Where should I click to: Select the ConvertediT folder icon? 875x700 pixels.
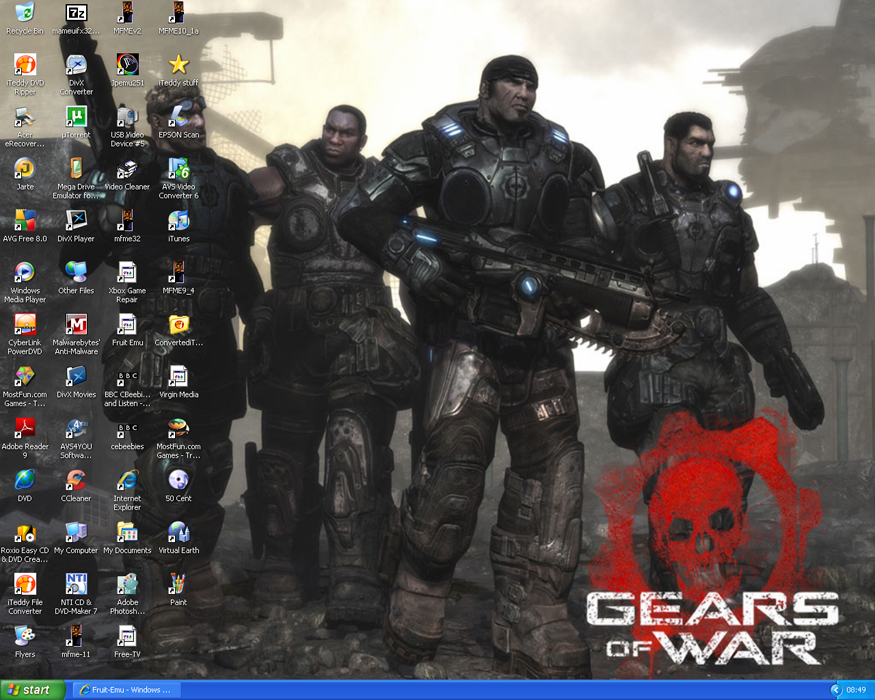179,324
